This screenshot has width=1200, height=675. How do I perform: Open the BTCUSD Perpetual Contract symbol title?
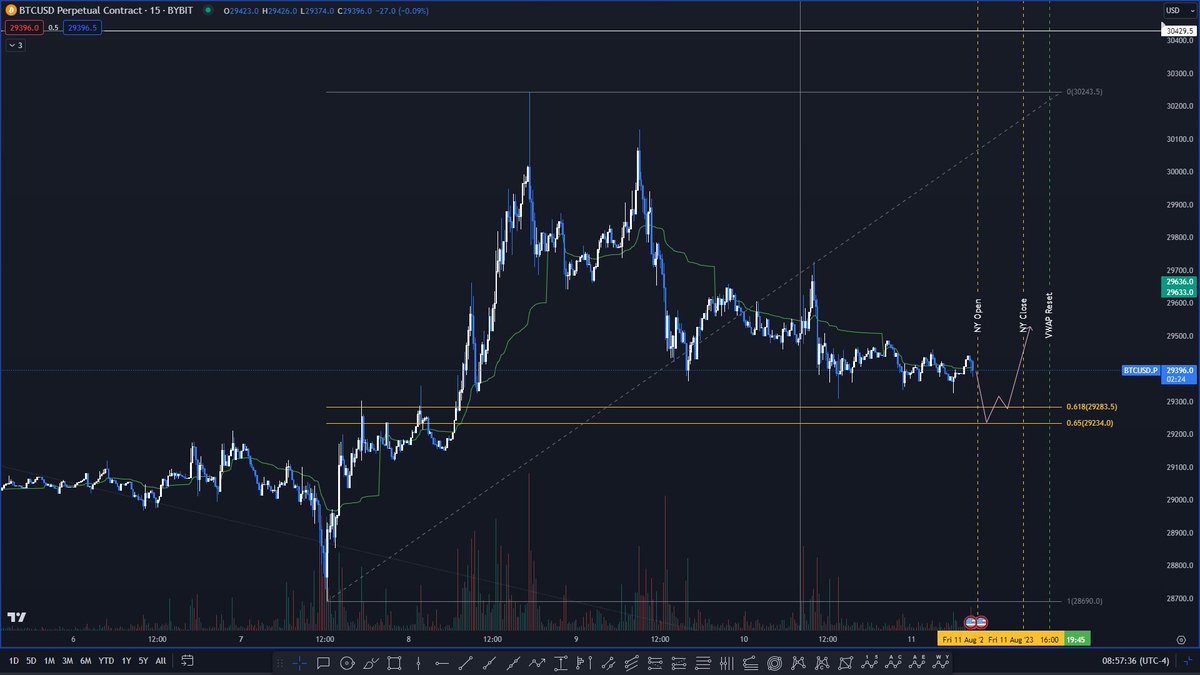[x=106, y=11]
